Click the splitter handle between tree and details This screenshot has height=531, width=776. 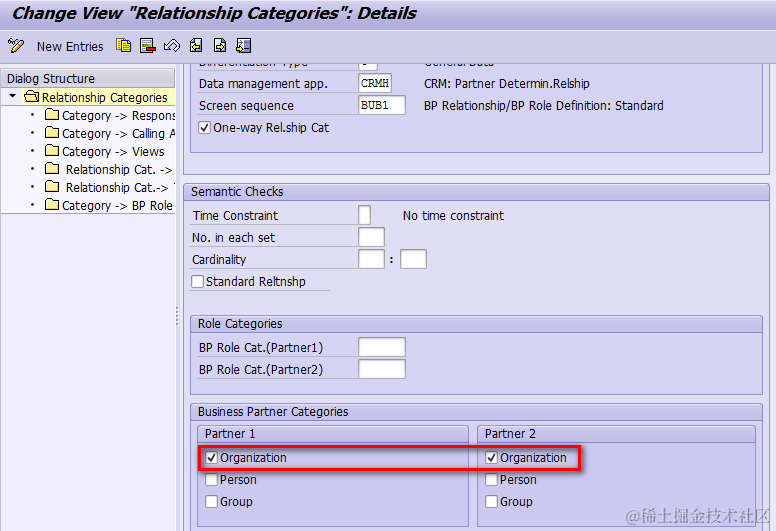pyautogui.click(x=177, y=316)
